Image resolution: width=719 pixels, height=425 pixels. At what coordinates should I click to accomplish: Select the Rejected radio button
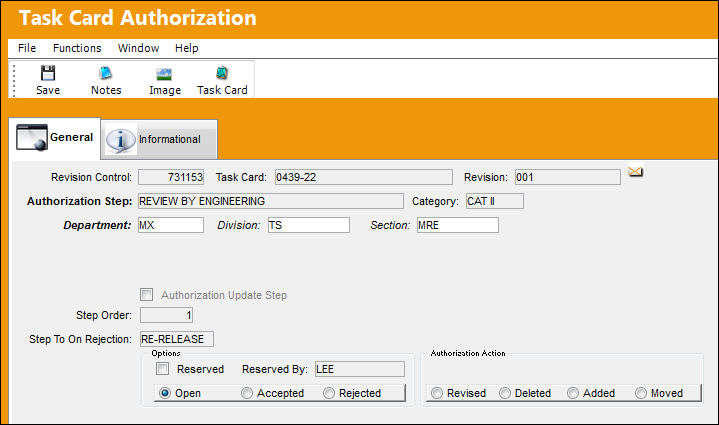point(329,393)
